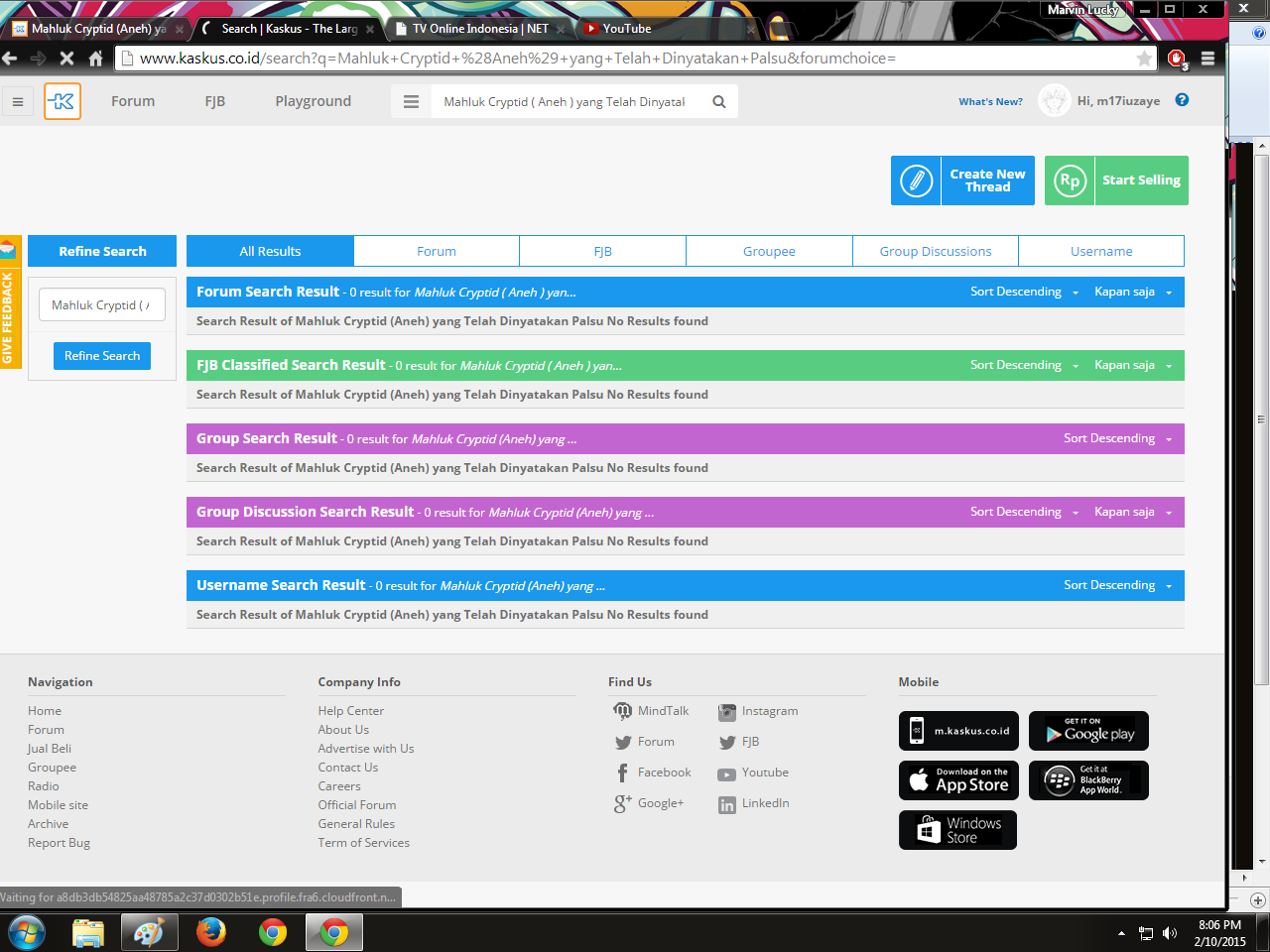Click the Google play badge
The height and width of the screenshot is (952, 1270).
tap(1088, 731)
